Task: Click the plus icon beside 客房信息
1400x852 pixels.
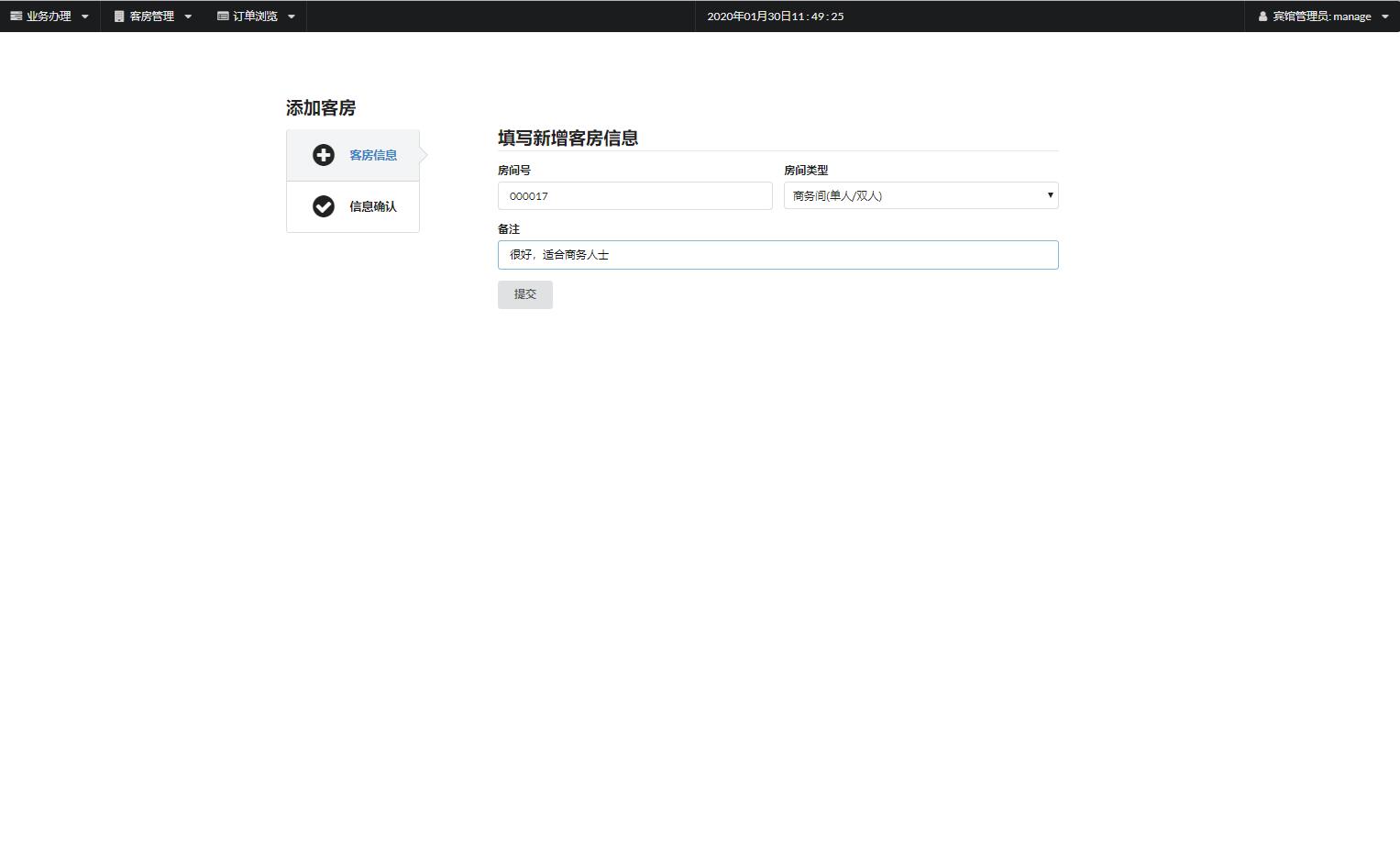Action: (x=324, y=155)
